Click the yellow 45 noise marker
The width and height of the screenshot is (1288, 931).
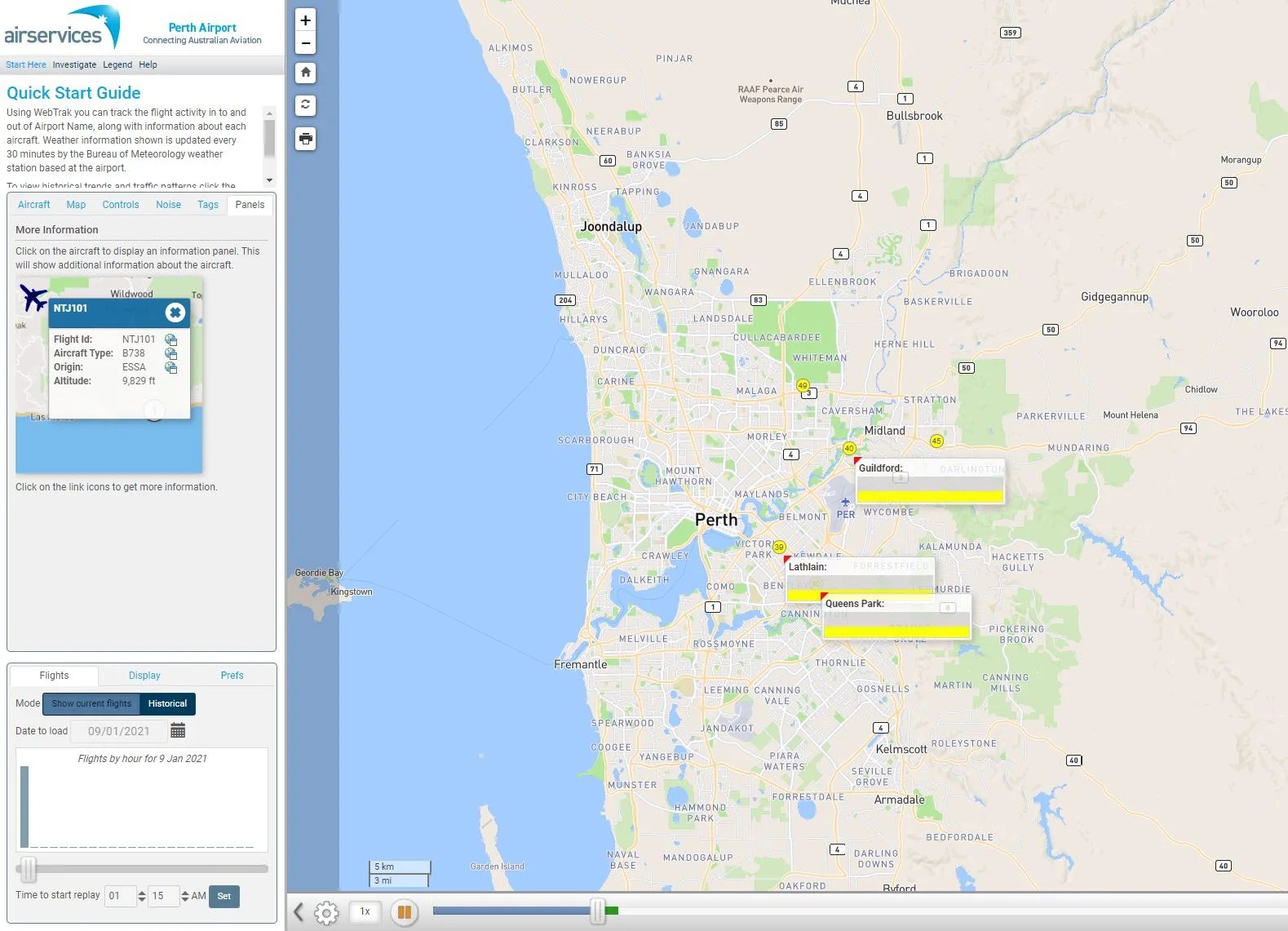(x=936, y=441)
